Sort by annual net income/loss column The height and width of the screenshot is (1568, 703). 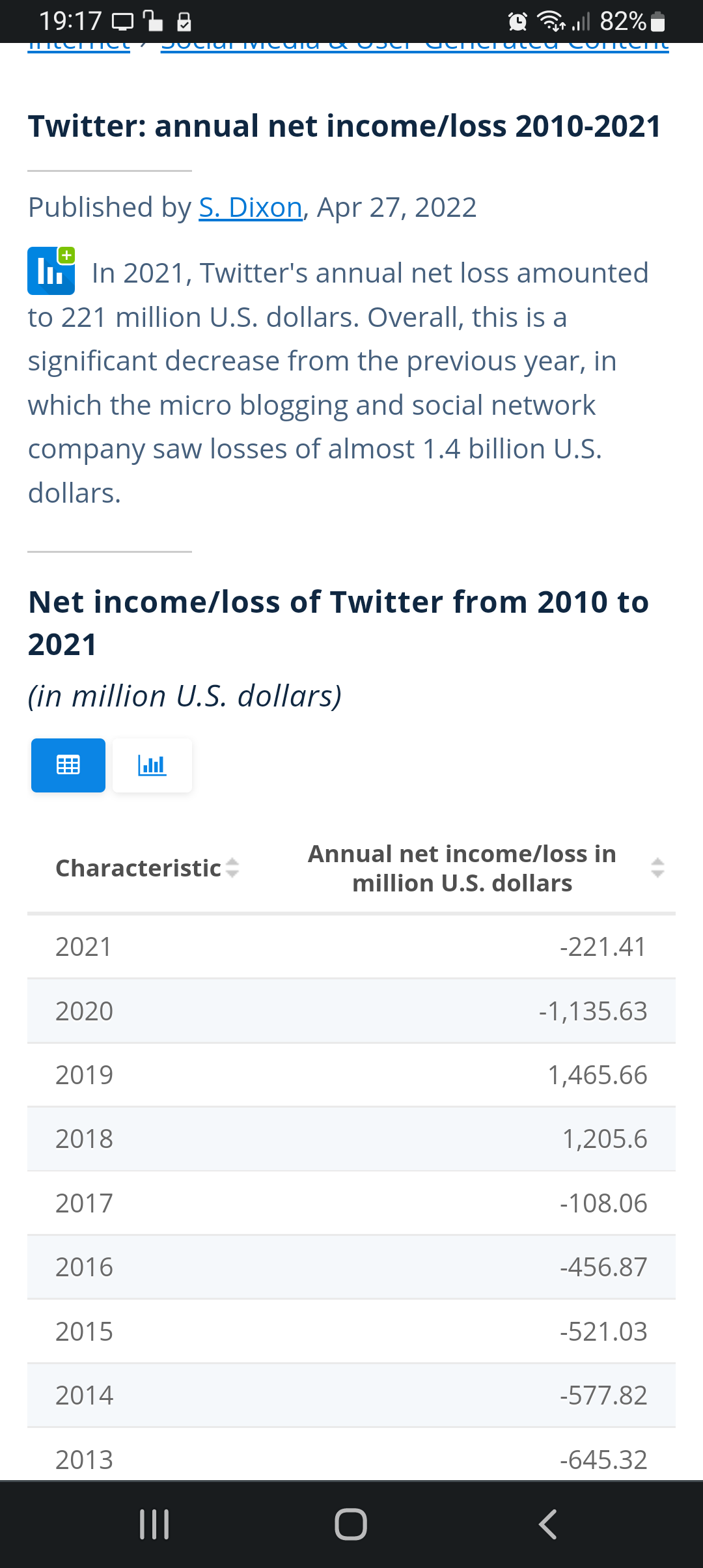click(x=657, y=868)
